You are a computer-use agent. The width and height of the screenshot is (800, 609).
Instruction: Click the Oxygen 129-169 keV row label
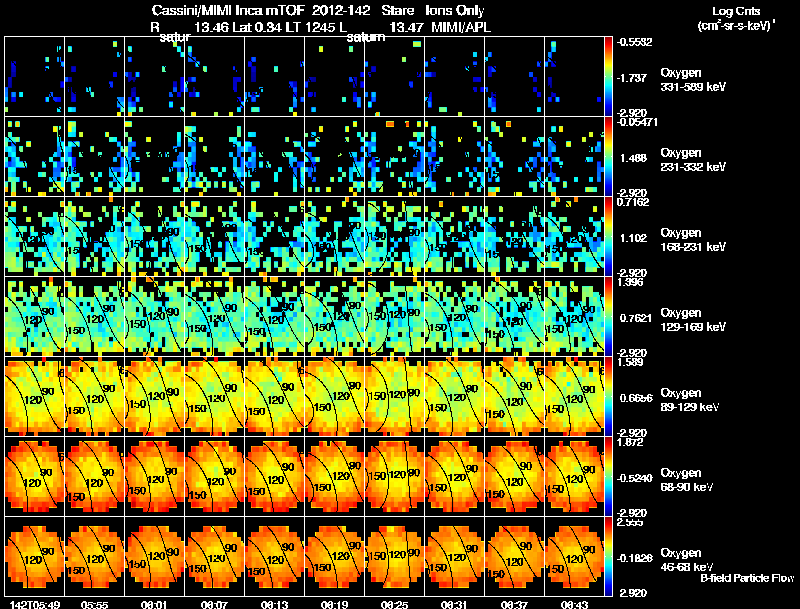(693, 320)
